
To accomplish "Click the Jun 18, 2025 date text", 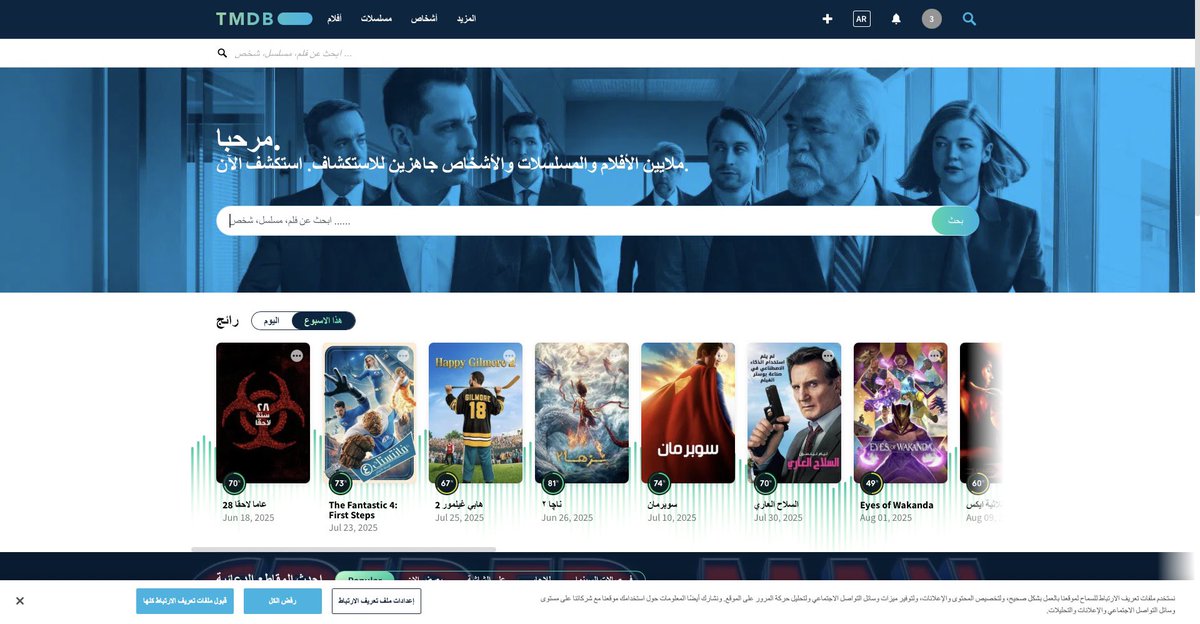I will [248, 518].
